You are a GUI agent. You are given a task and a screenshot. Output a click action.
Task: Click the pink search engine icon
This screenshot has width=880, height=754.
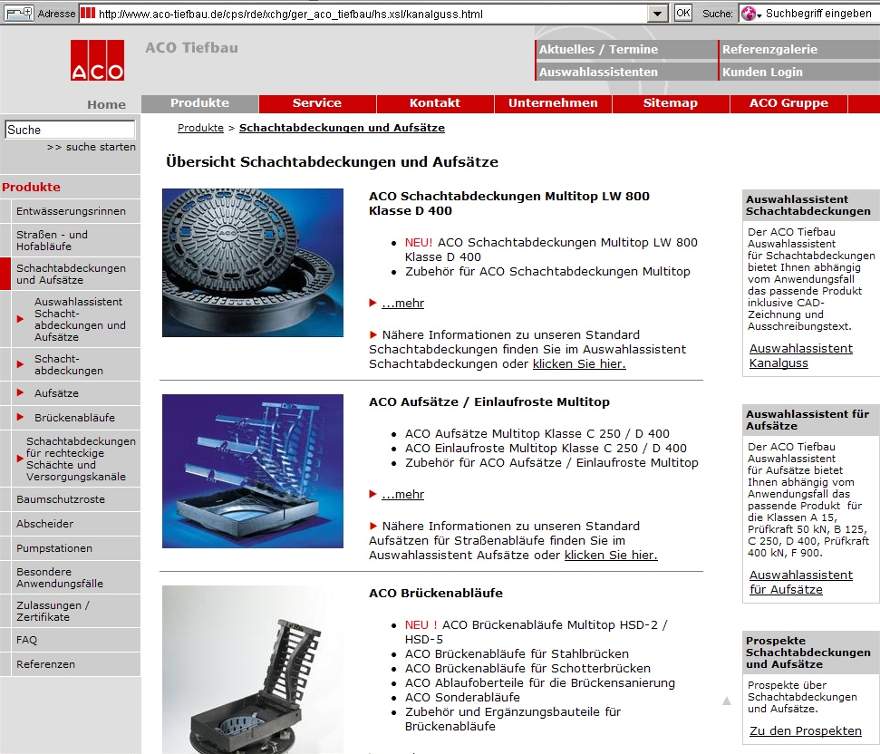click(747, 13)
